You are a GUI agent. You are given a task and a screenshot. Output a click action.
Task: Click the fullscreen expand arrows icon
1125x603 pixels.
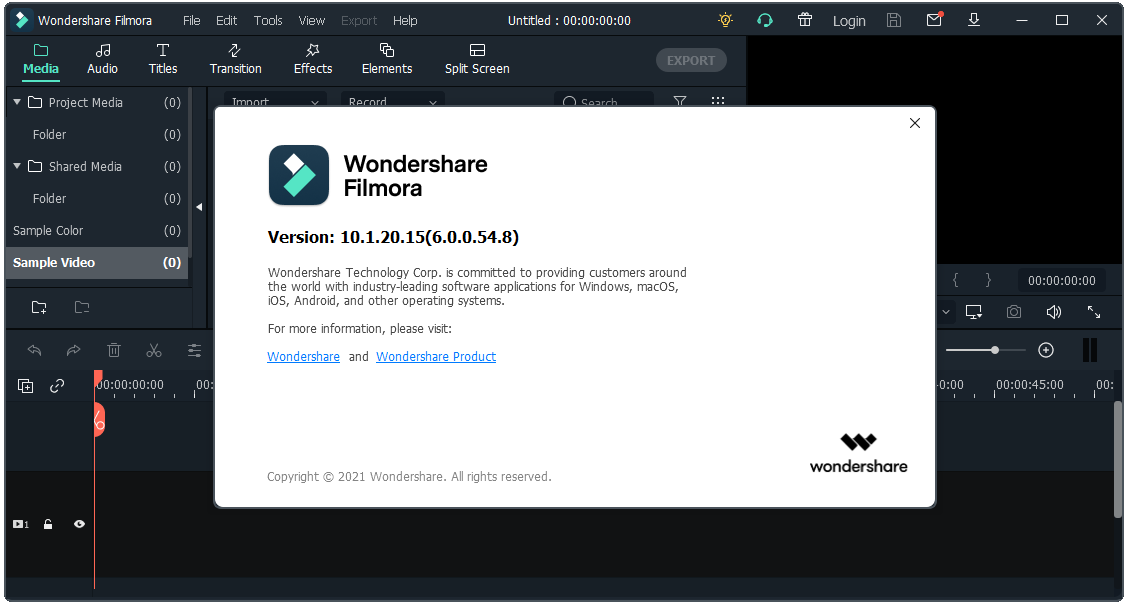point(1093,312)
